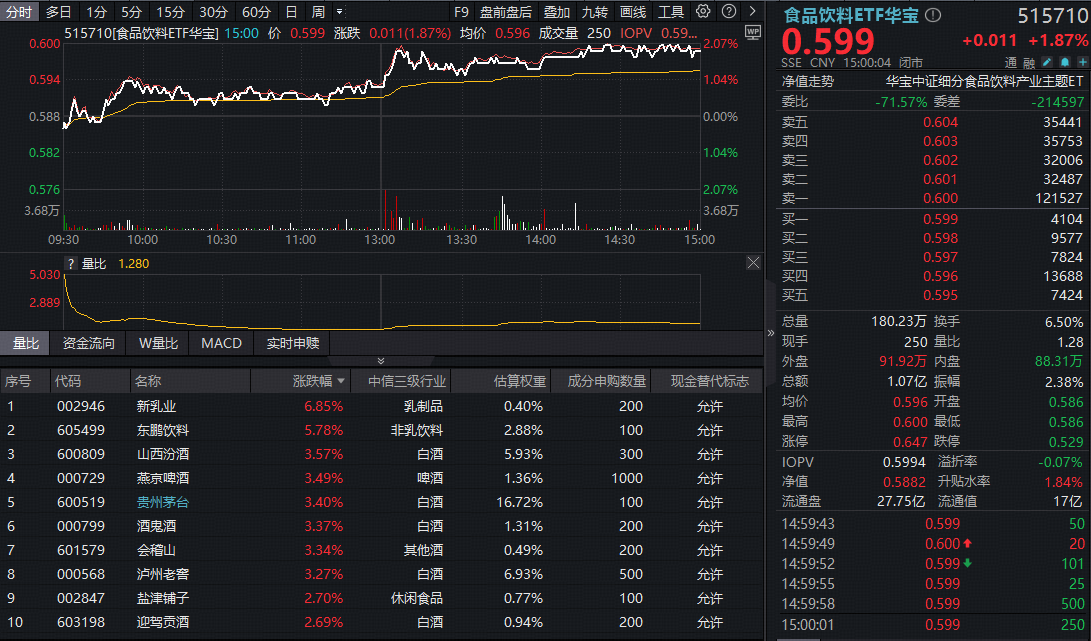Click the info icon beside 食品饮料ETF华宝

pyautogui.click(x=933, y=16)
